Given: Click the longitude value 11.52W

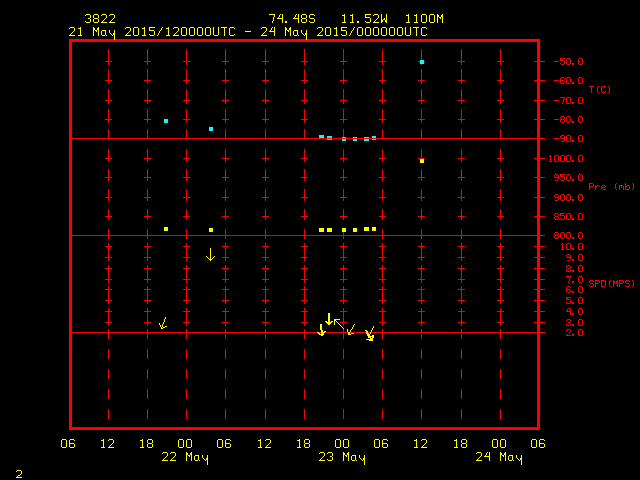Looking at the screenshot, I should pos(361,19).
